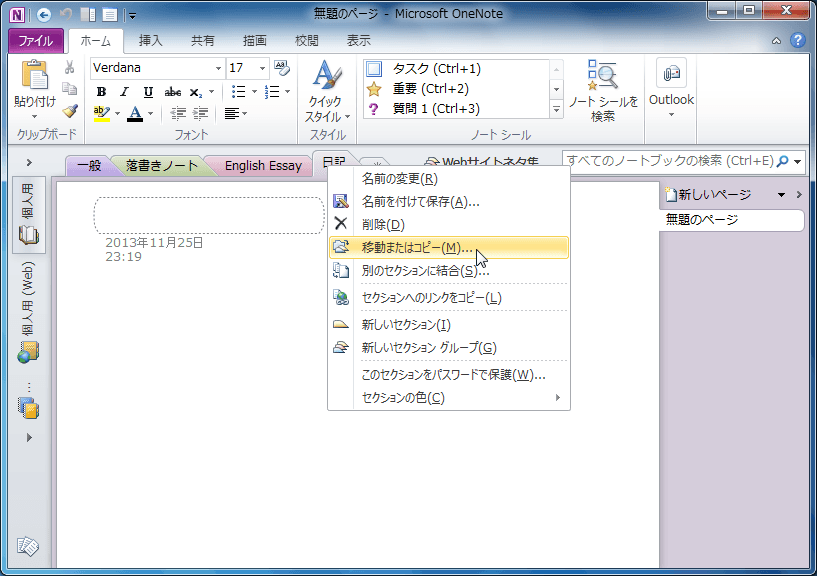Image resolution: width=817 pixels, height=576 pixels.
Task: Open the Quick Styles gallery
Action: click(327, 92)
